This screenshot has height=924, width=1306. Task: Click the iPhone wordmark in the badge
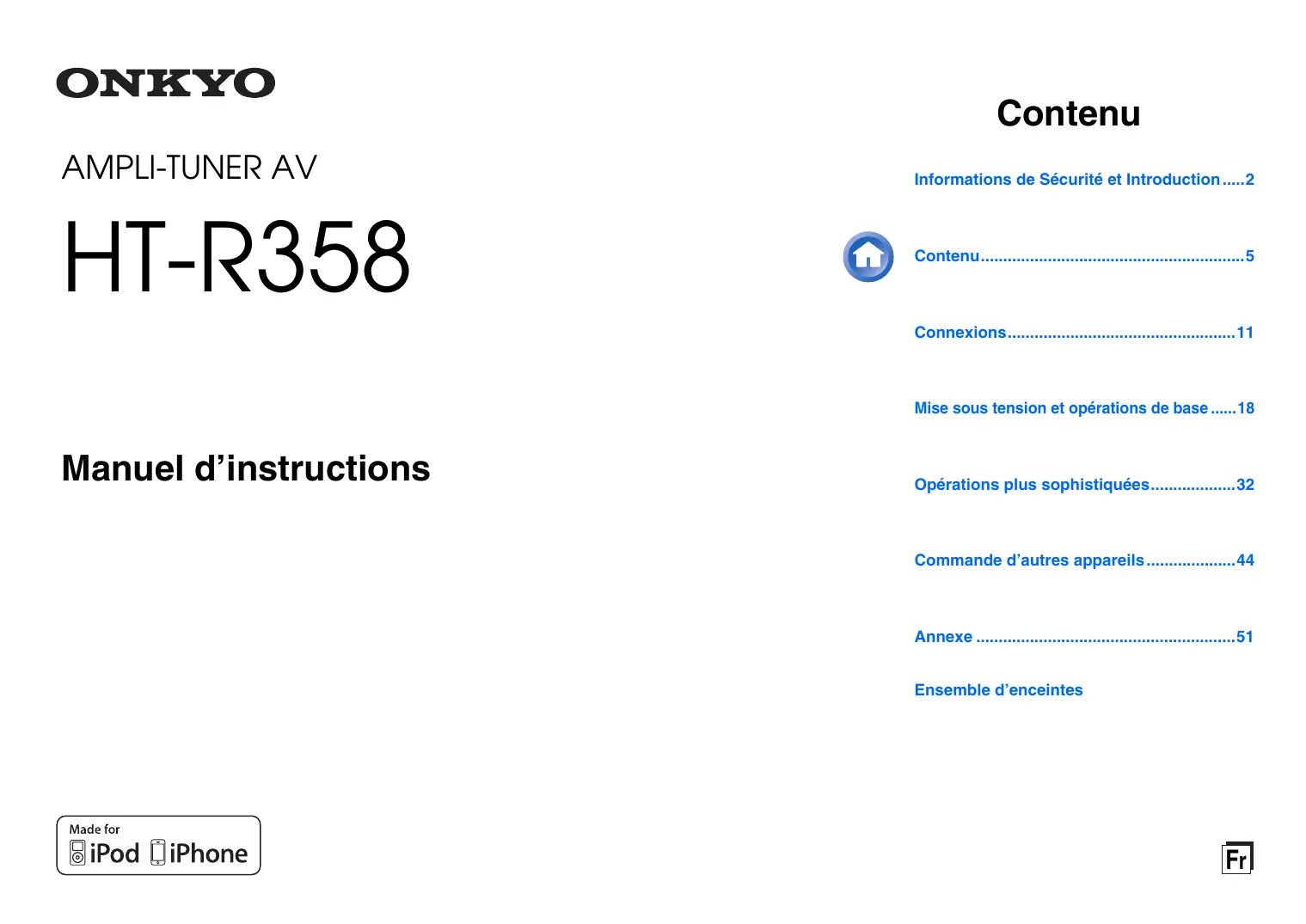point(209,854)
